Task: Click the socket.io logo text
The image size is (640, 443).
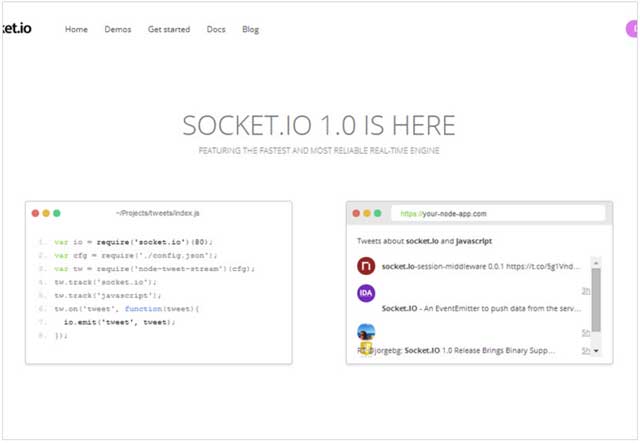Action: click(x=16, y=28)
